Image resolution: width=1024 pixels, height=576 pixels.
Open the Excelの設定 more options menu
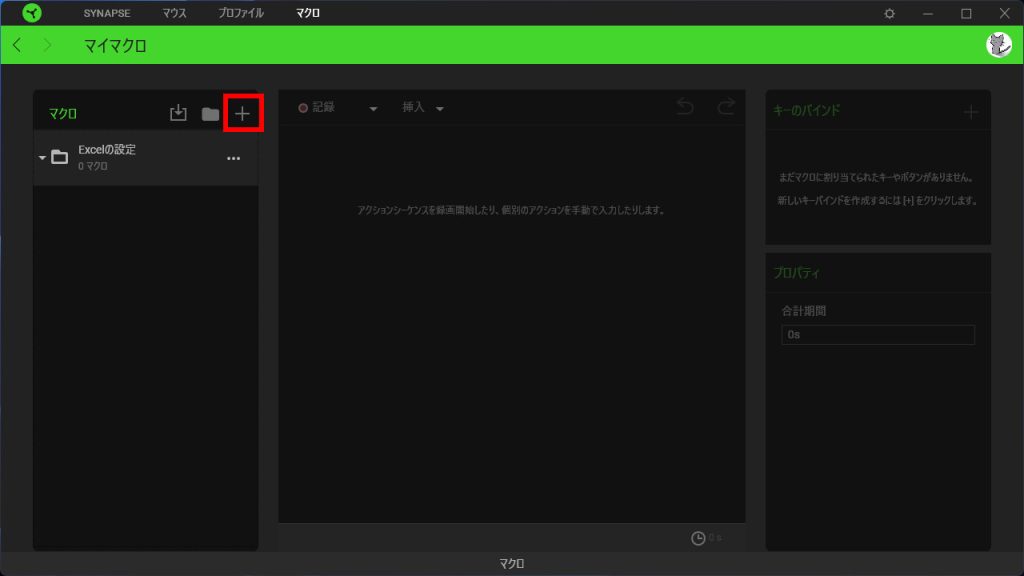tap(233, 158)
